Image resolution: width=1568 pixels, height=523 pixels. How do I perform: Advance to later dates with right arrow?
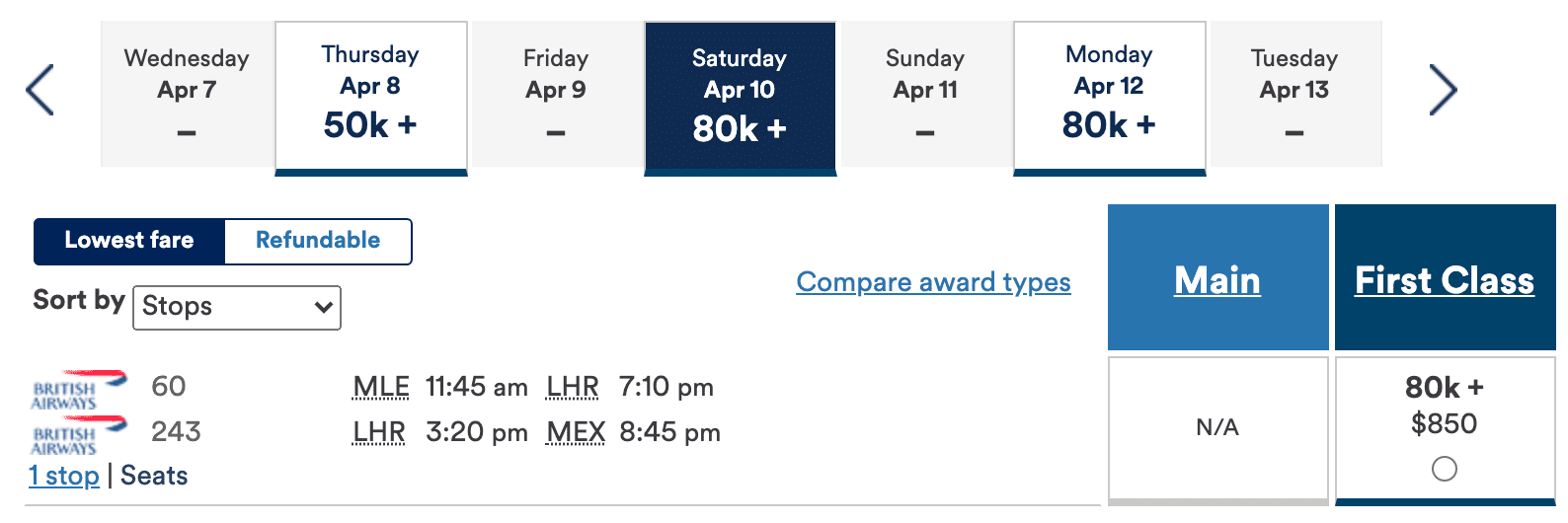coord(1443,90)
